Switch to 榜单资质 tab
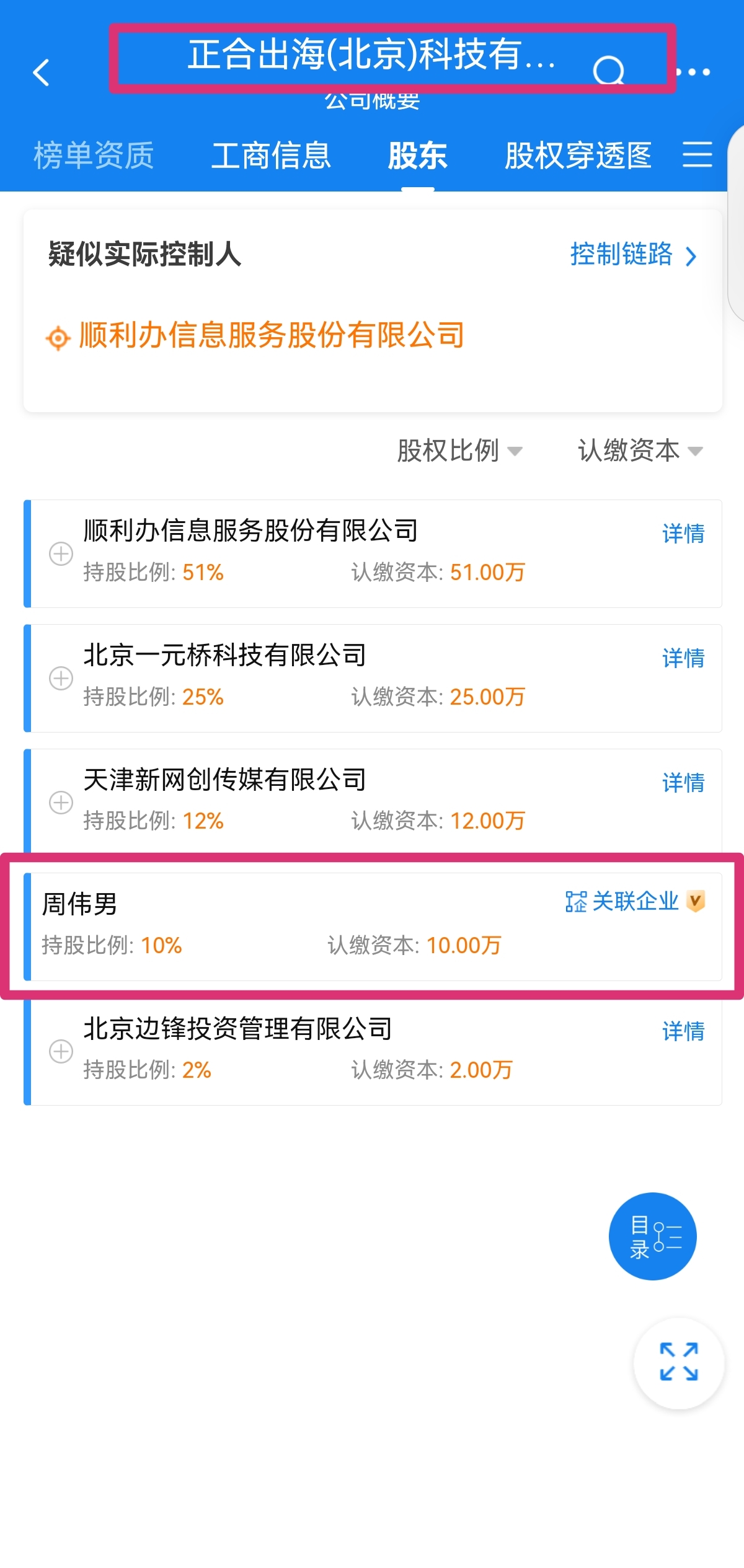The image size is (744, 1568). [94, 155]
